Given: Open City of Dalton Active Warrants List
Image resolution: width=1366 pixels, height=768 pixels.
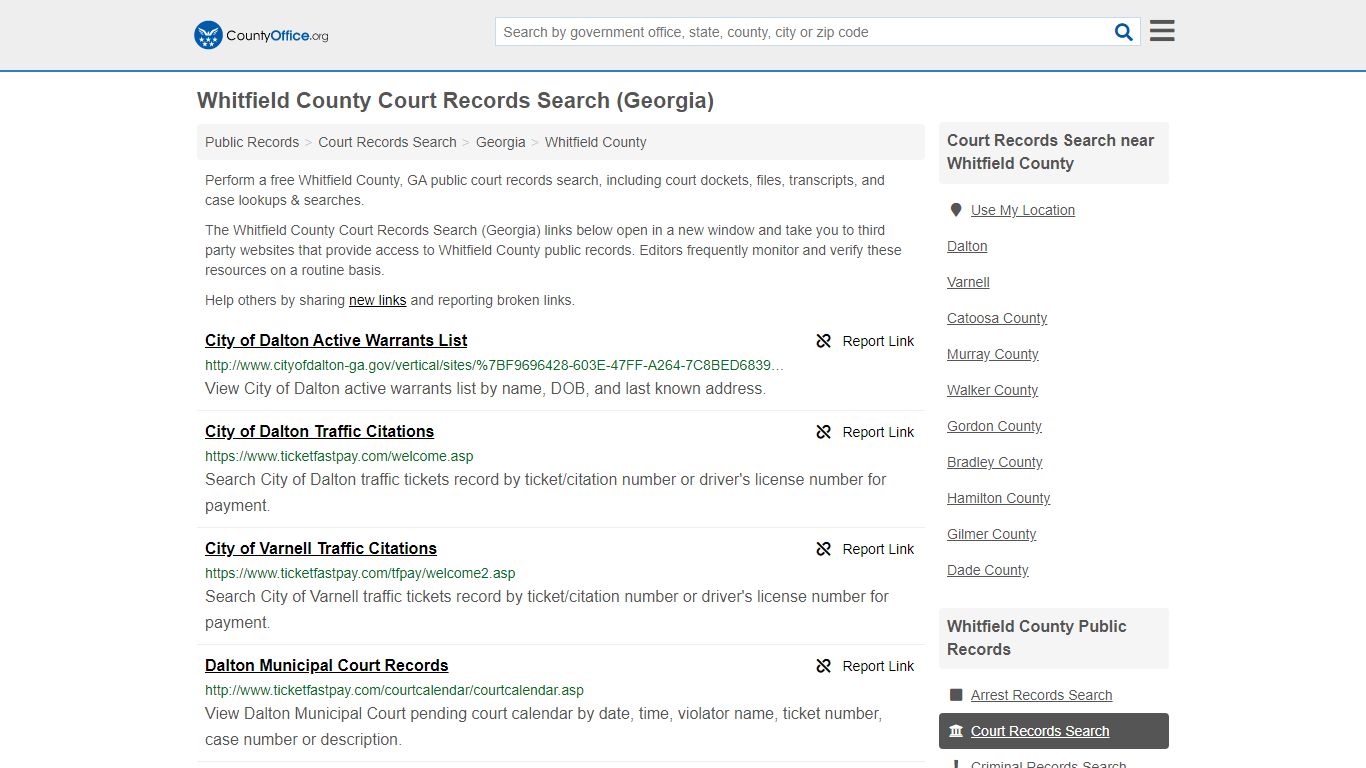Looking at the screenshot, I should (x=336, y=340).
